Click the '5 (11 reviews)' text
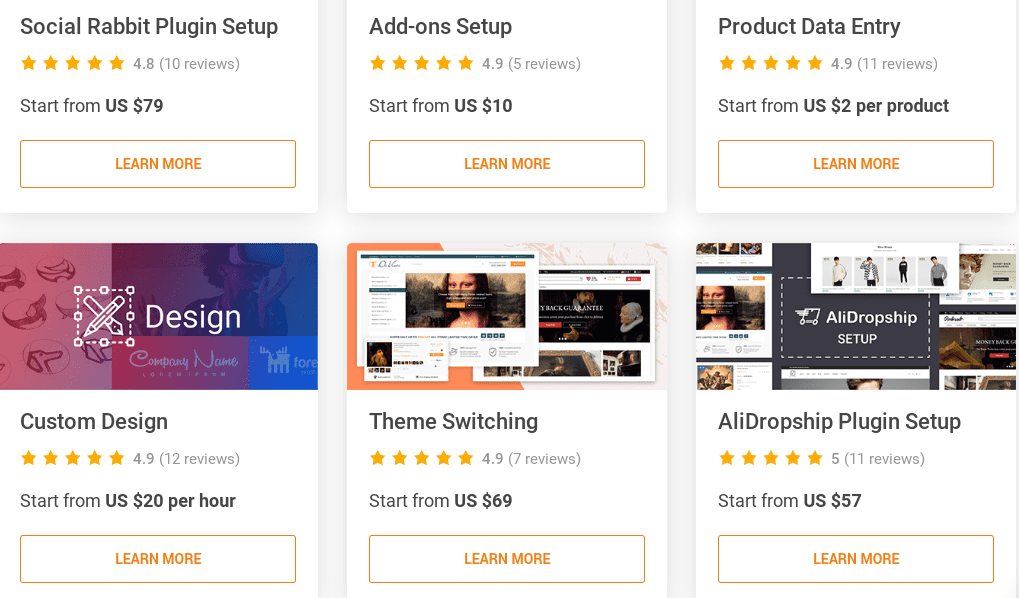The height and width of the screenshot is (598, 1019). point(878,459)
